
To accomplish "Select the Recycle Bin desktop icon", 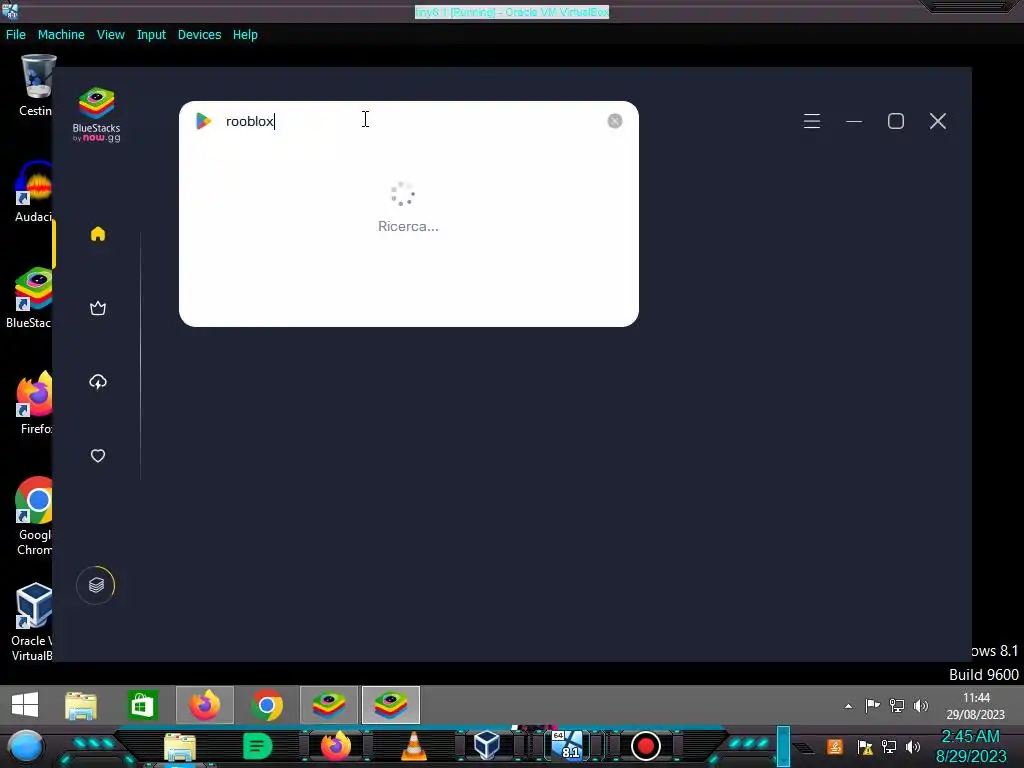I will pos(37,86).
